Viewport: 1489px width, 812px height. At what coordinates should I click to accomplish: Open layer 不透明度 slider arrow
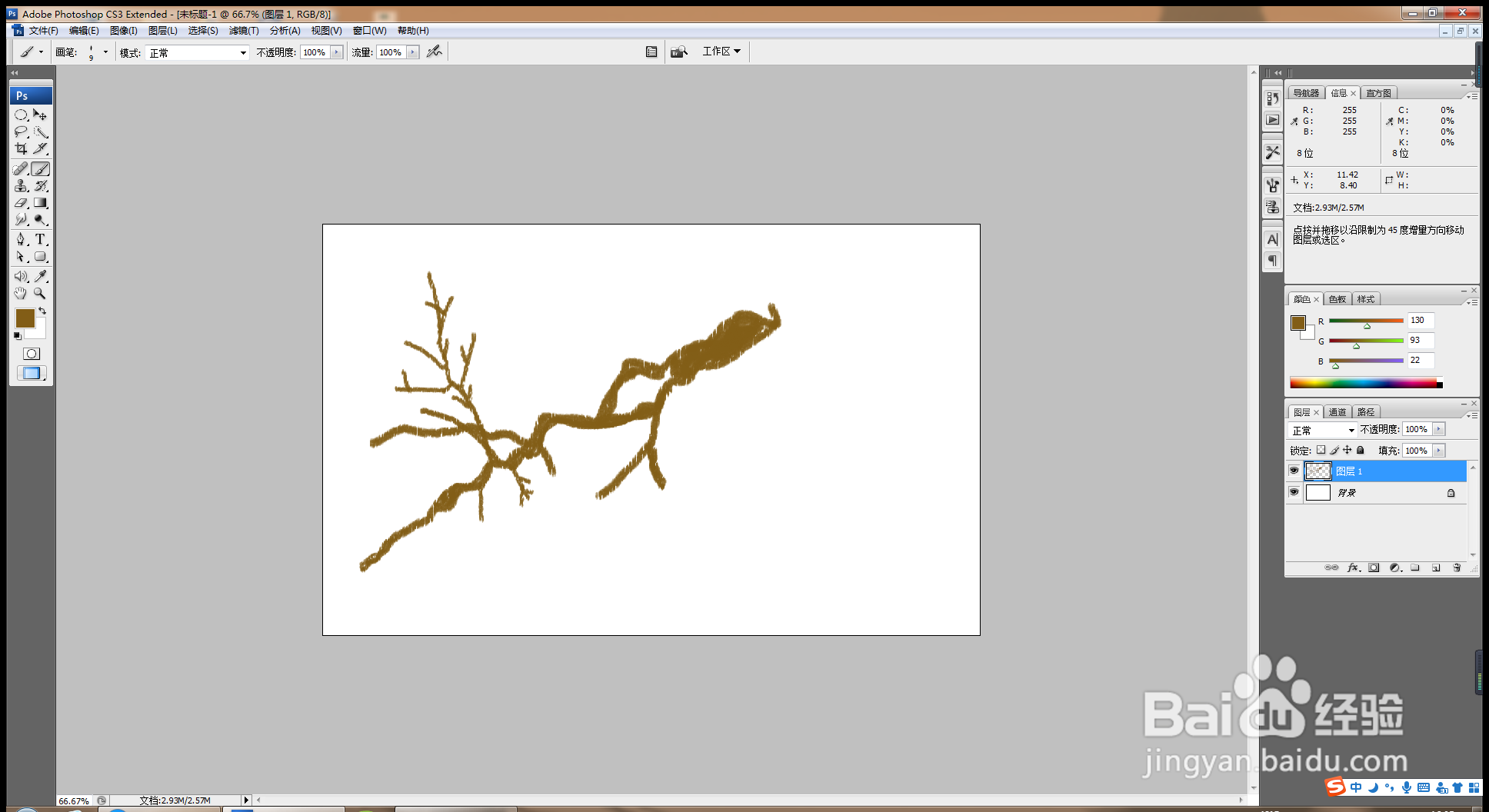[x=1438, y=429]
